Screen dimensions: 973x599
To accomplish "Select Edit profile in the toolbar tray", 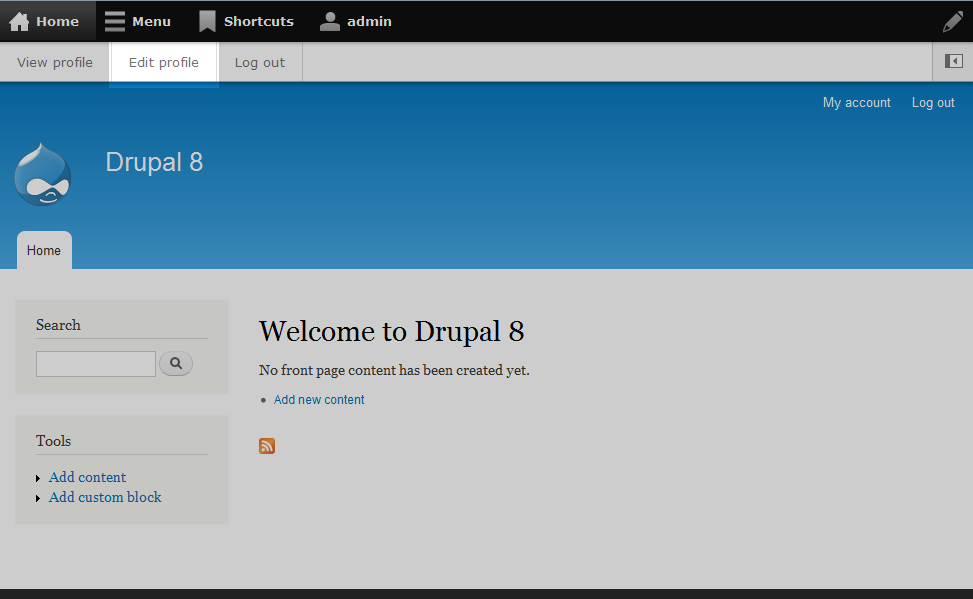I will (164, 62).
